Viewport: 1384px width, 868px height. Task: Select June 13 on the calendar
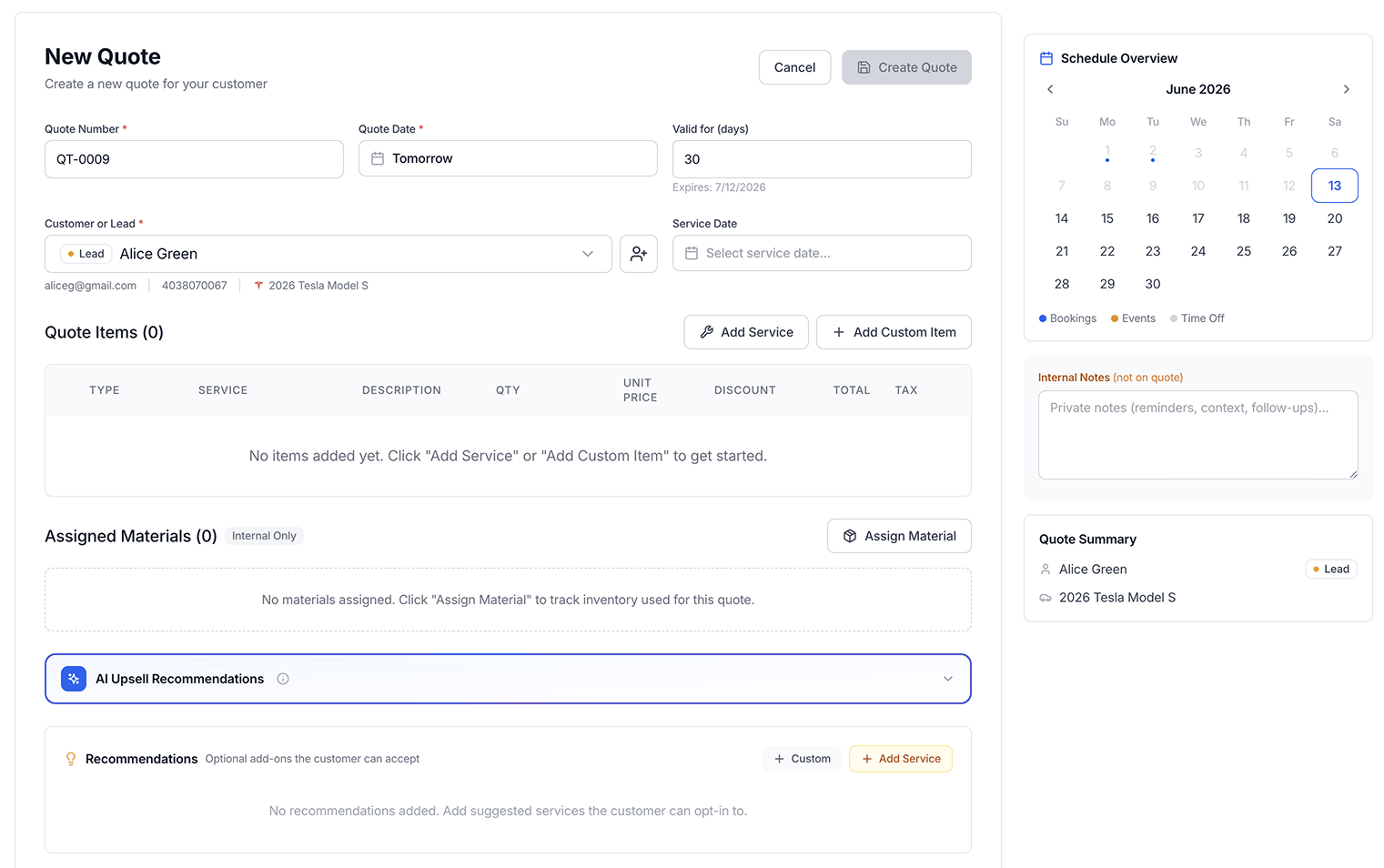(x=1335, y=186)
